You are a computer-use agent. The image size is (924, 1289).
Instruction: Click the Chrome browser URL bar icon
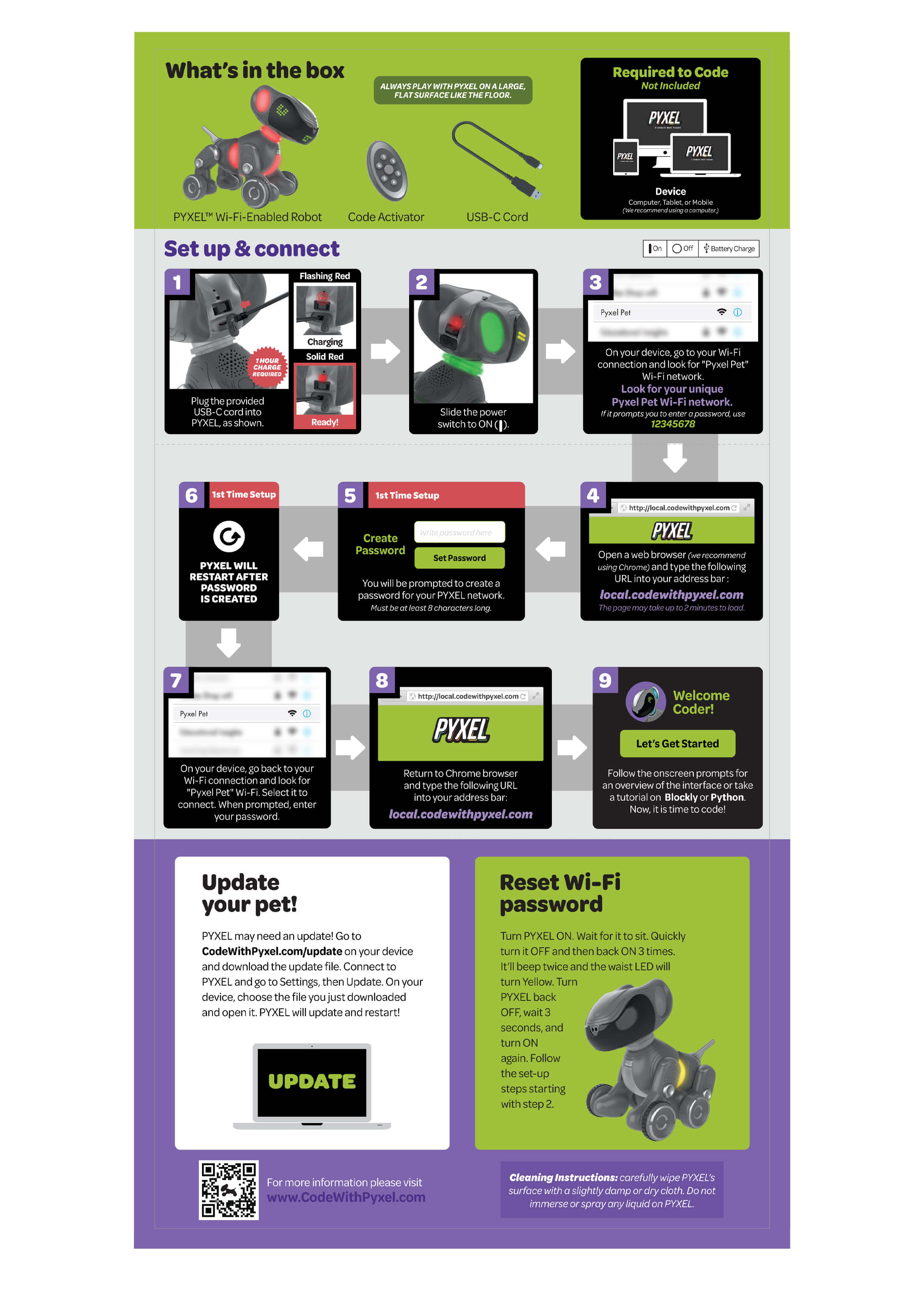tap(623, 508)
